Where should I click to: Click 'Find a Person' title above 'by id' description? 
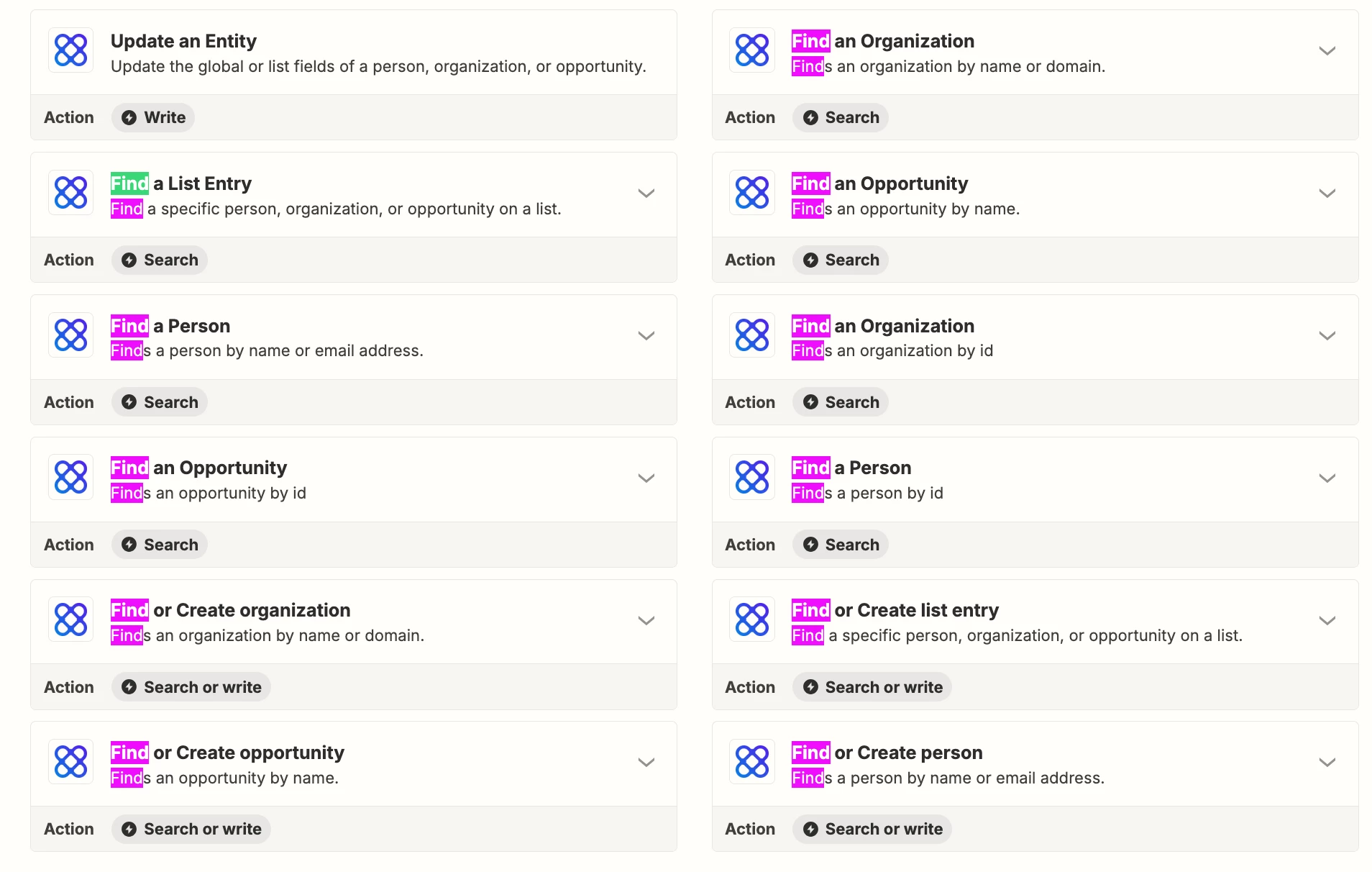click(851, 468)
